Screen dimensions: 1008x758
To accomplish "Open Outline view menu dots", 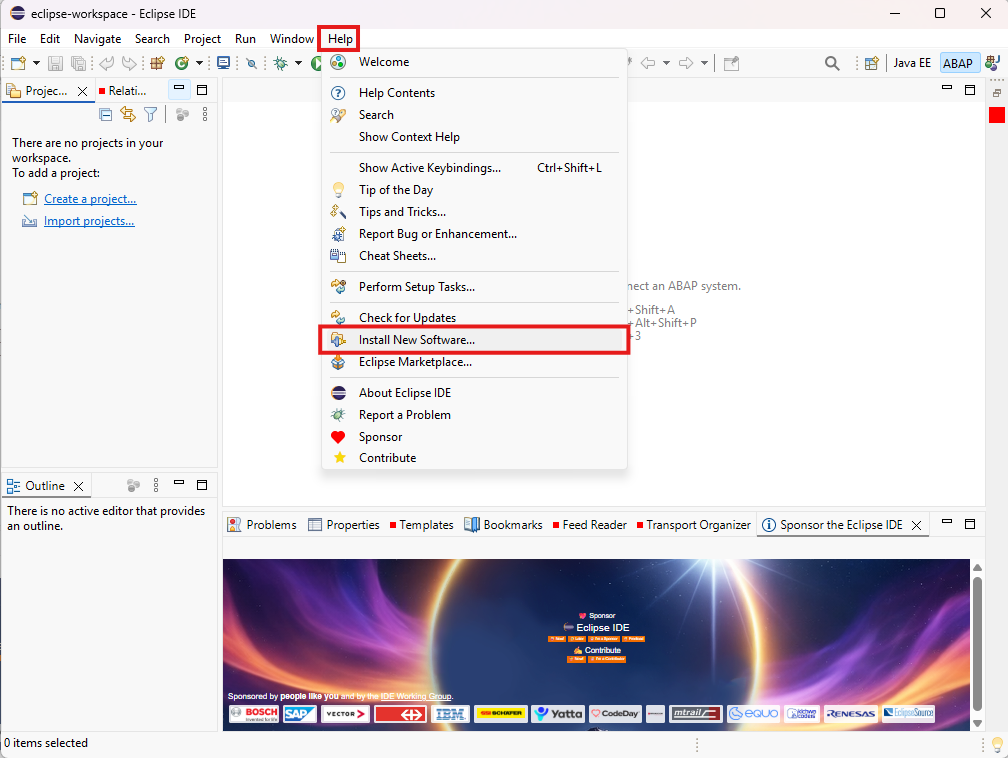I will pos(156,485).
